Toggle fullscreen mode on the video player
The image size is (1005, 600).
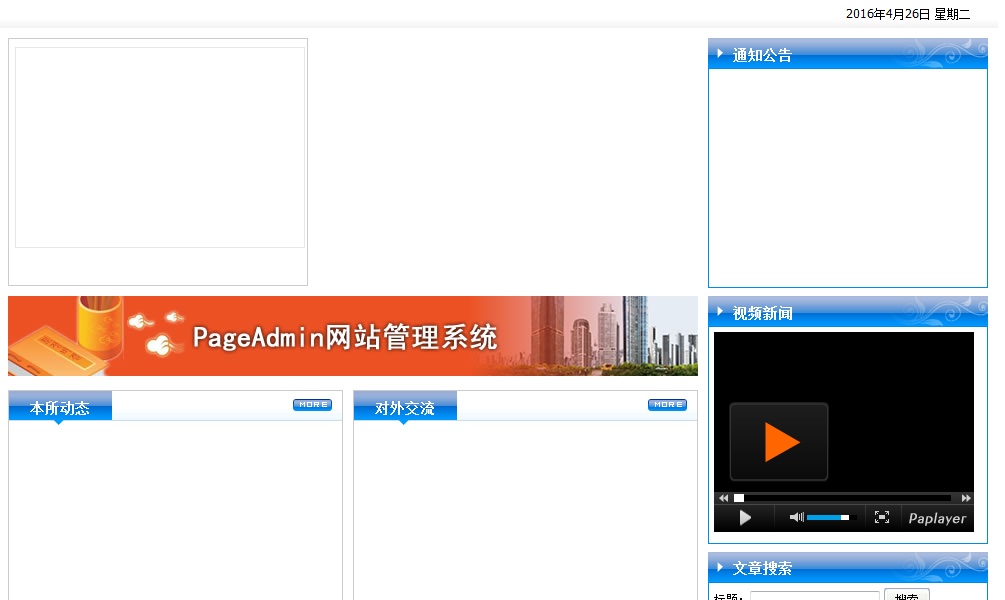(881, 517)
